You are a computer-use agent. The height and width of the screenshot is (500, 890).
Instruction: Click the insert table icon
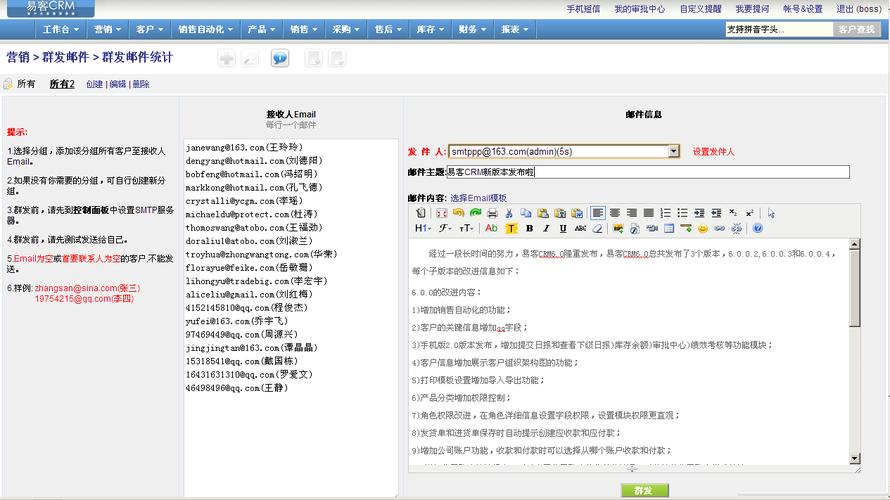click(669, 228)
